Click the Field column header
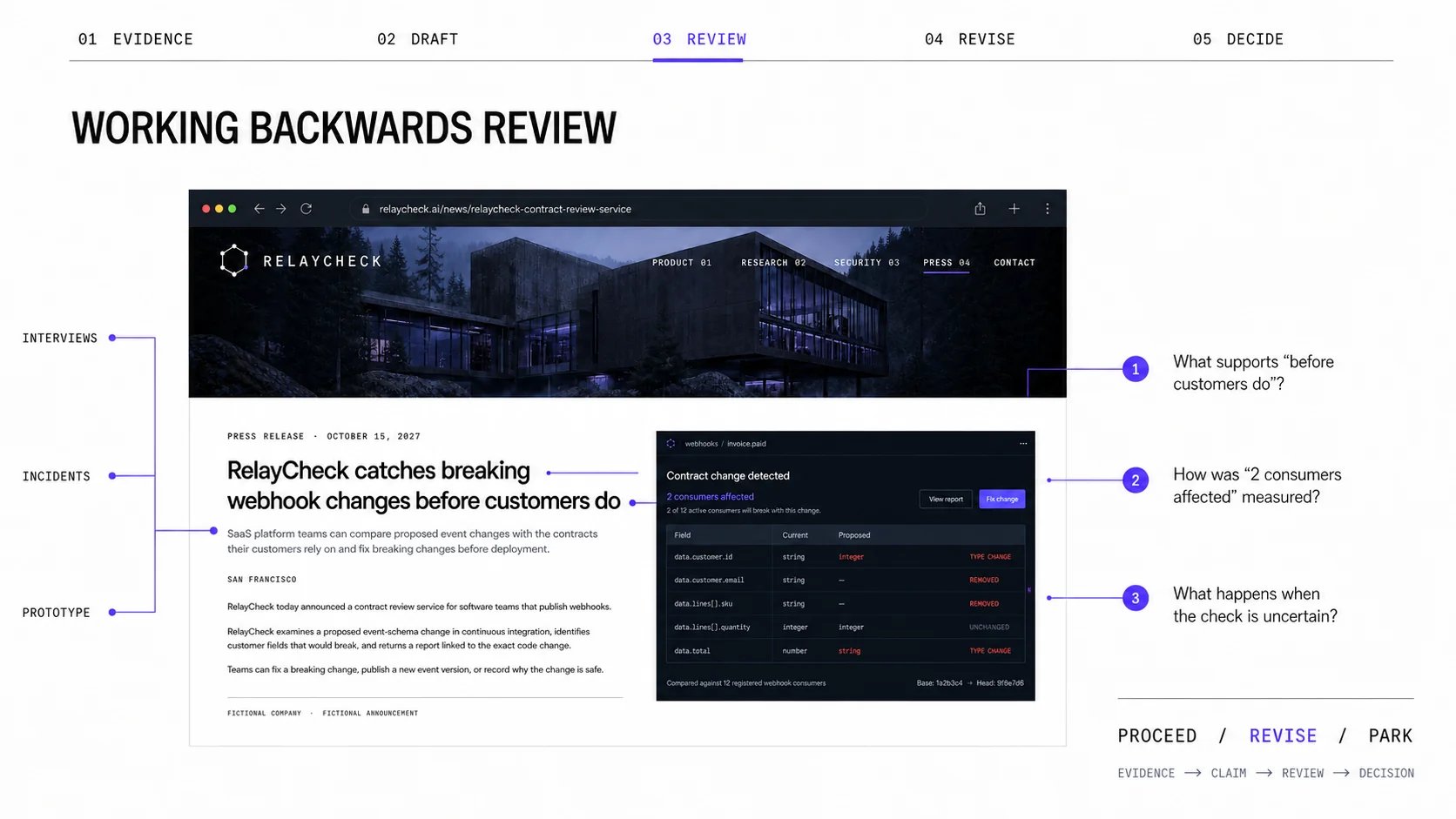1456x819 pixels. tap(683, 535)
